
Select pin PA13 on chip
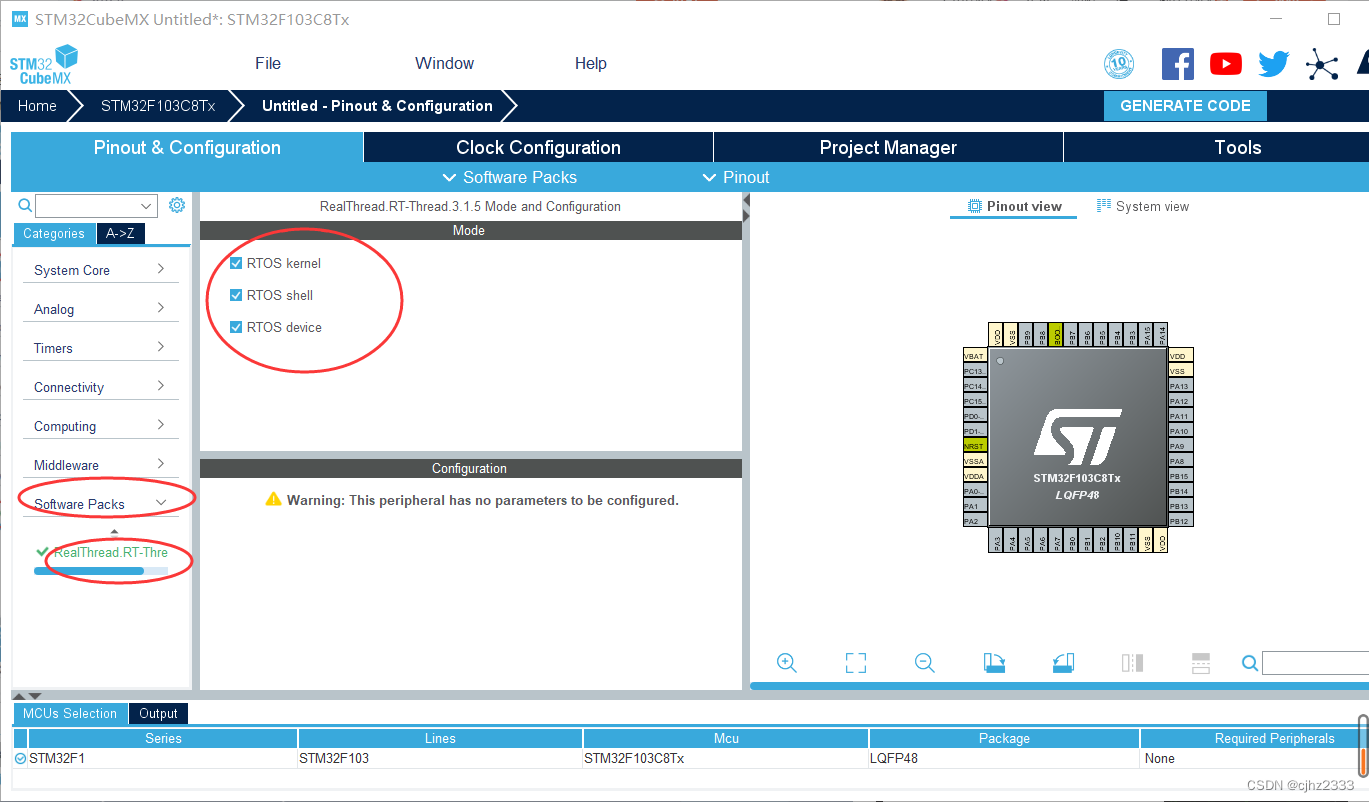1180,386
